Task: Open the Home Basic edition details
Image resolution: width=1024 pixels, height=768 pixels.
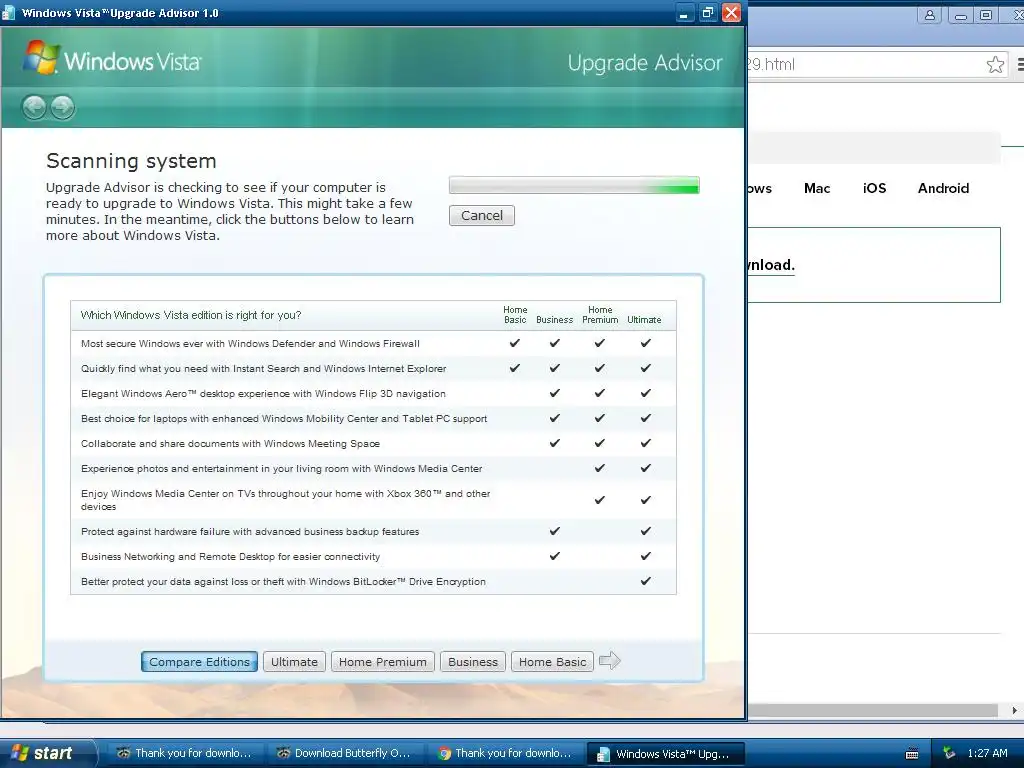Action: pos(552,662)
